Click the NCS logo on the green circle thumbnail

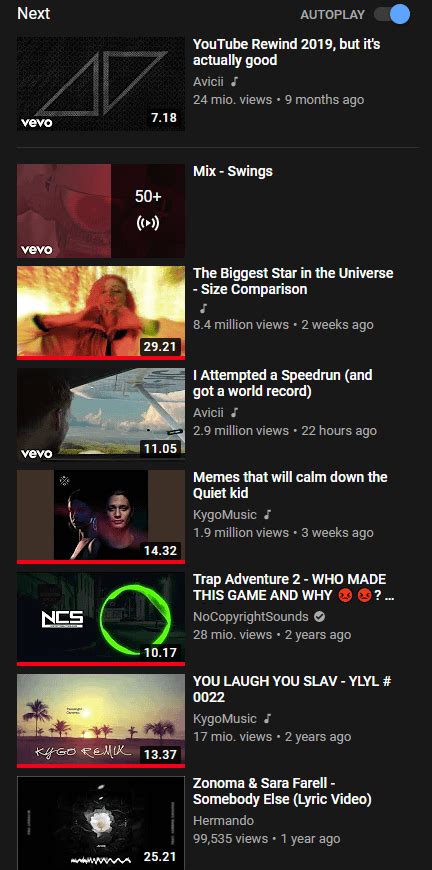63,619
